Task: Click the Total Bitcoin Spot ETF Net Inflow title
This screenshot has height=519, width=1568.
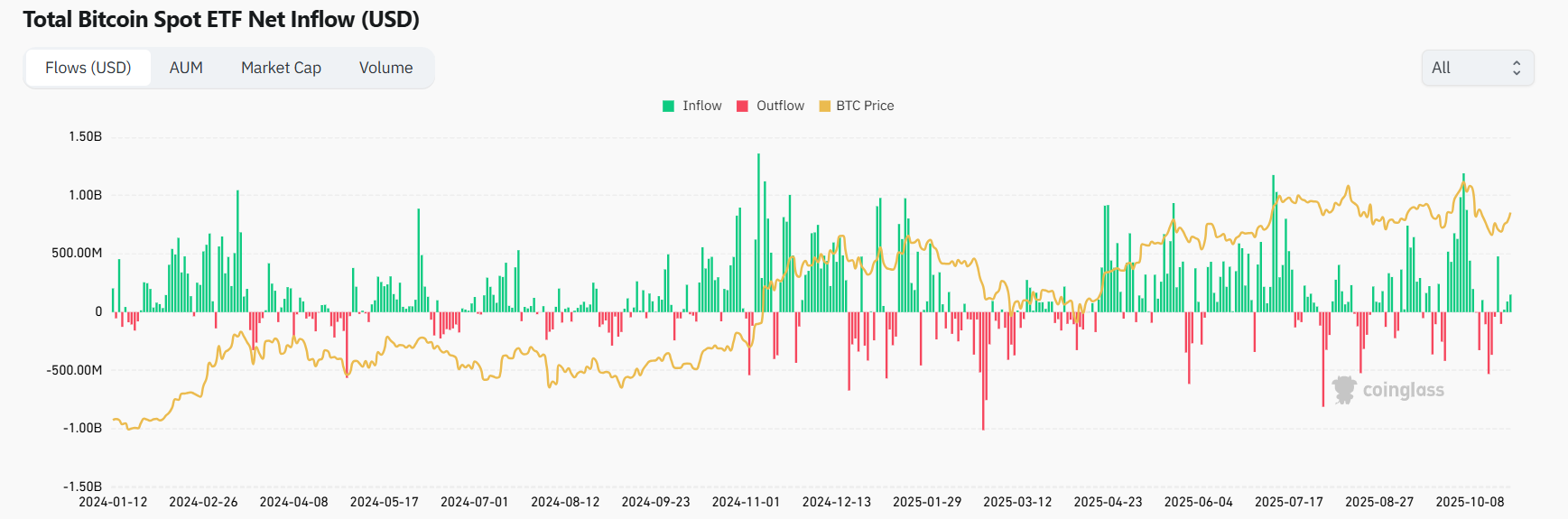Action: tap(221, 20)
